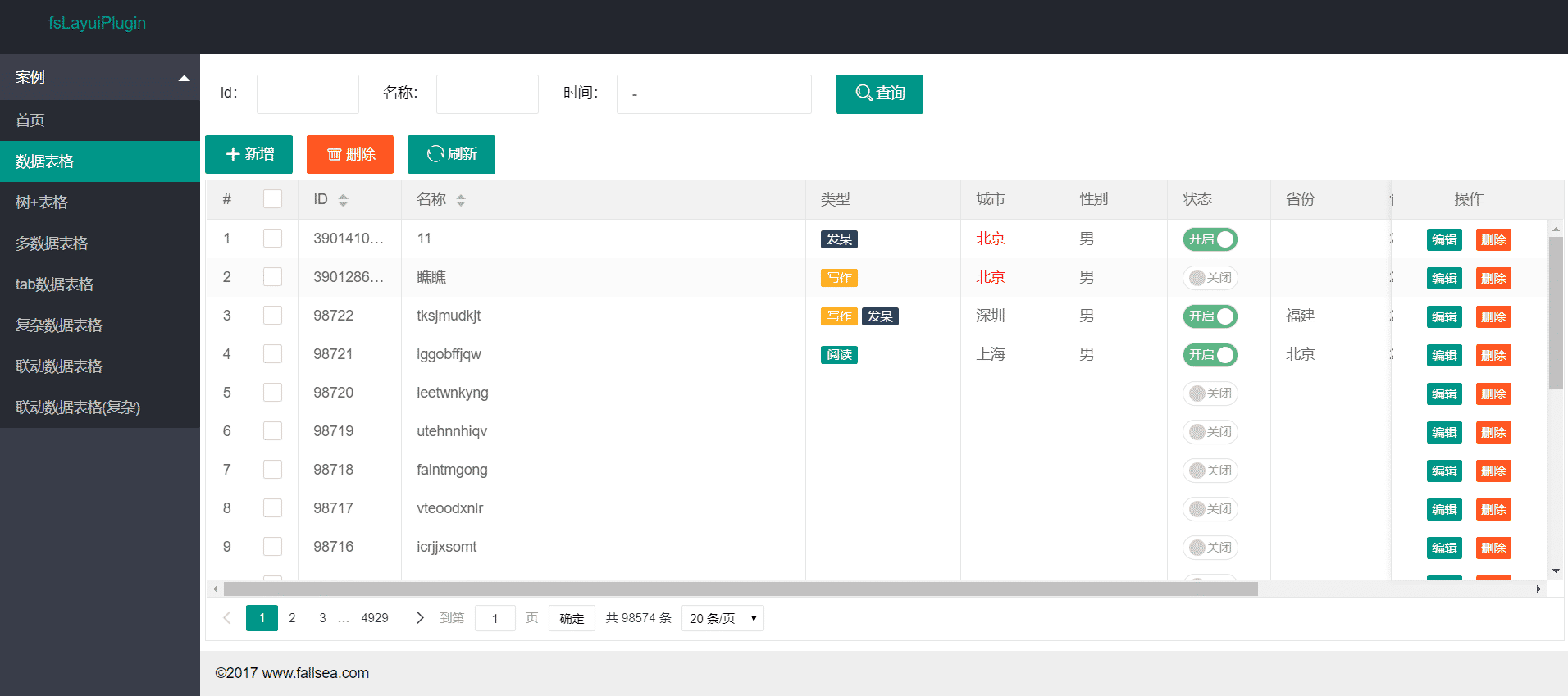
Task: Turn off the 开启 switch in row 1
Action: [1210, 239]
